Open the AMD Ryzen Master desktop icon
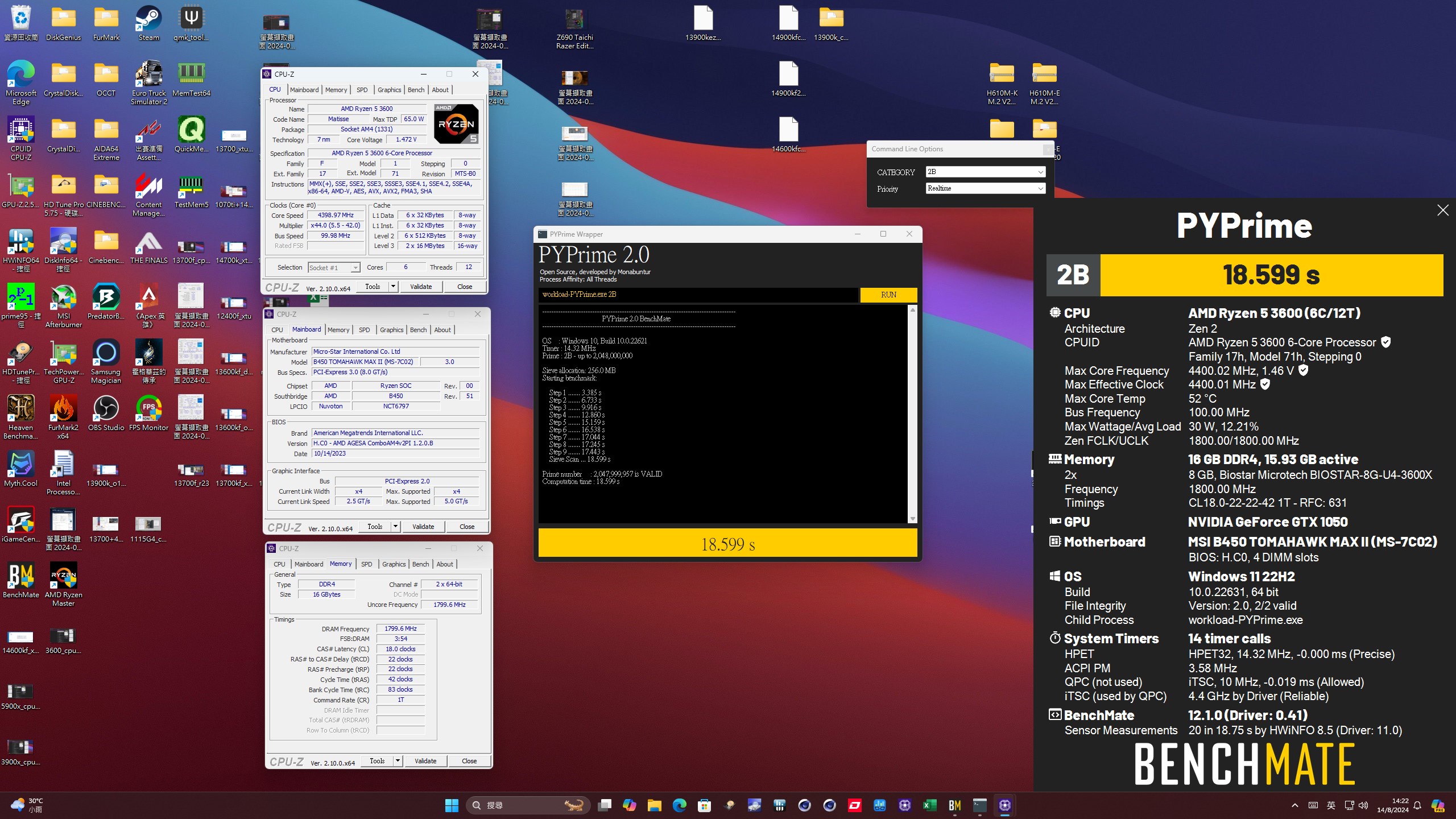Image resolution: width=1456 pixels, height=819 pixels. tap(64, 585)
